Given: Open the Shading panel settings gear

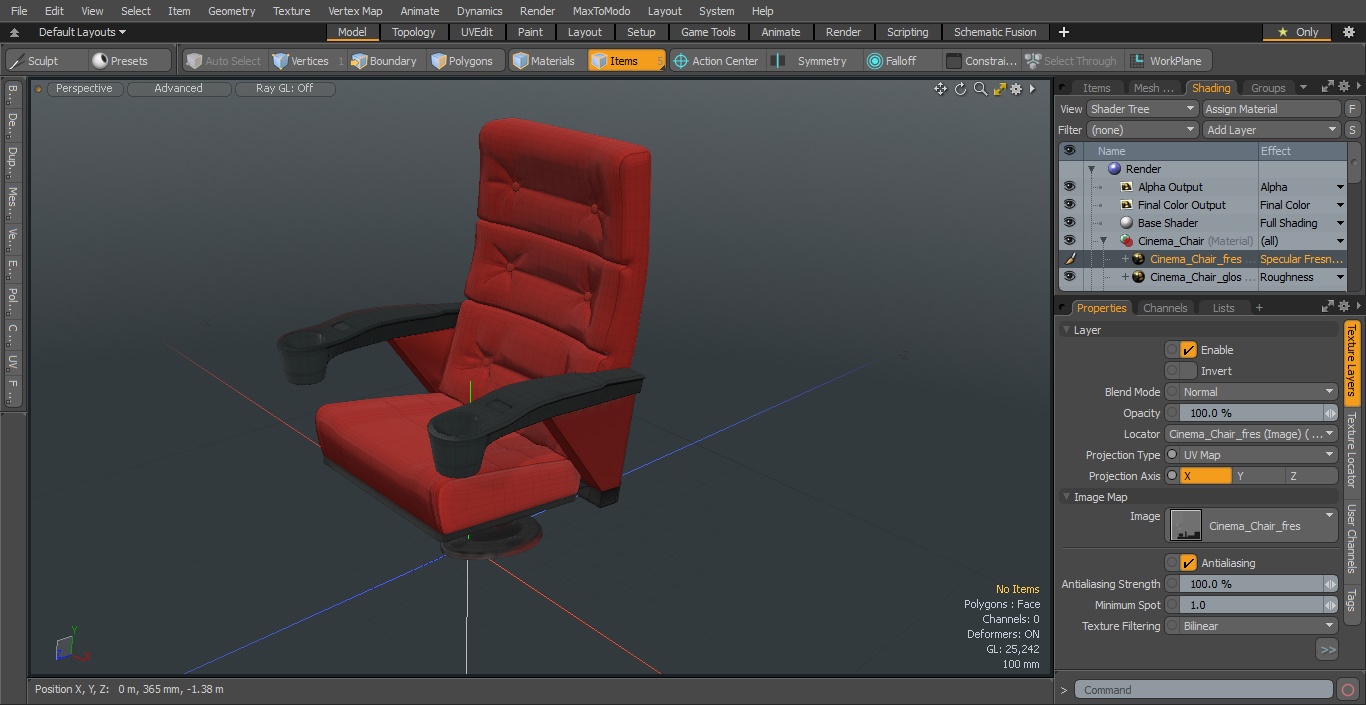Looking at the screenshot, I should coord(1344,87).
